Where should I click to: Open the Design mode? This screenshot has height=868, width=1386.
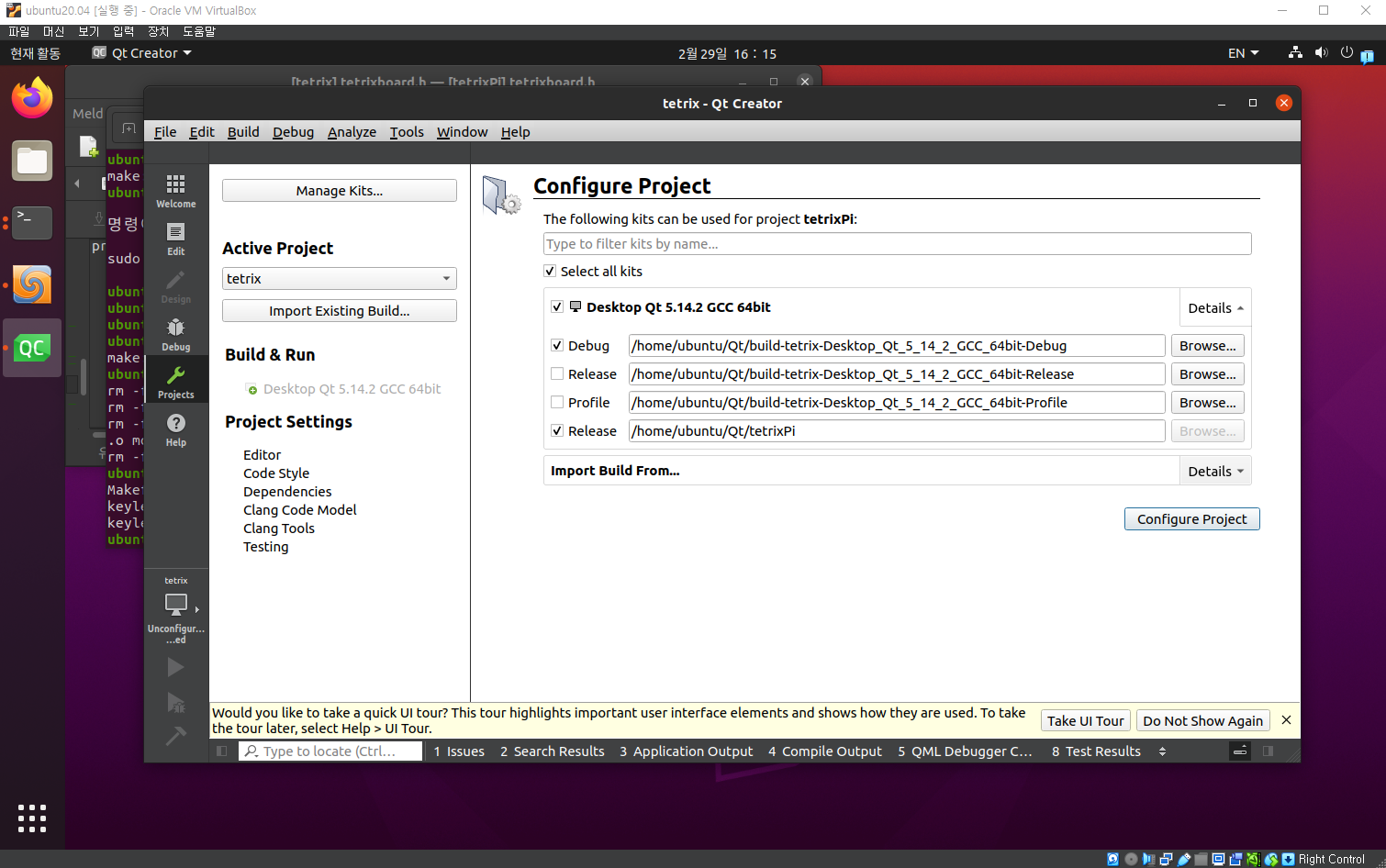[x=175, y=286]
